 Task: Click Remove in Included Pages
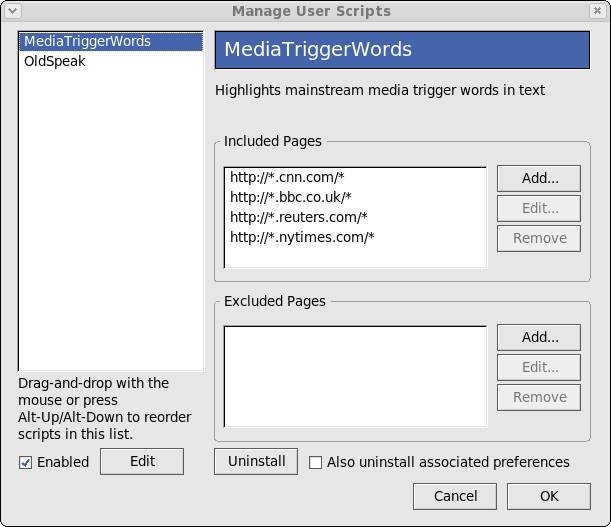[x=539, y=238]
